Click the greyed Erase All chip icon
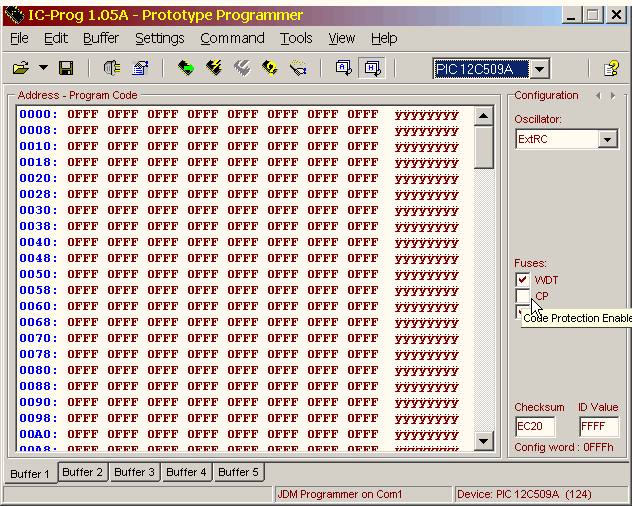 (x=242, y=68)
